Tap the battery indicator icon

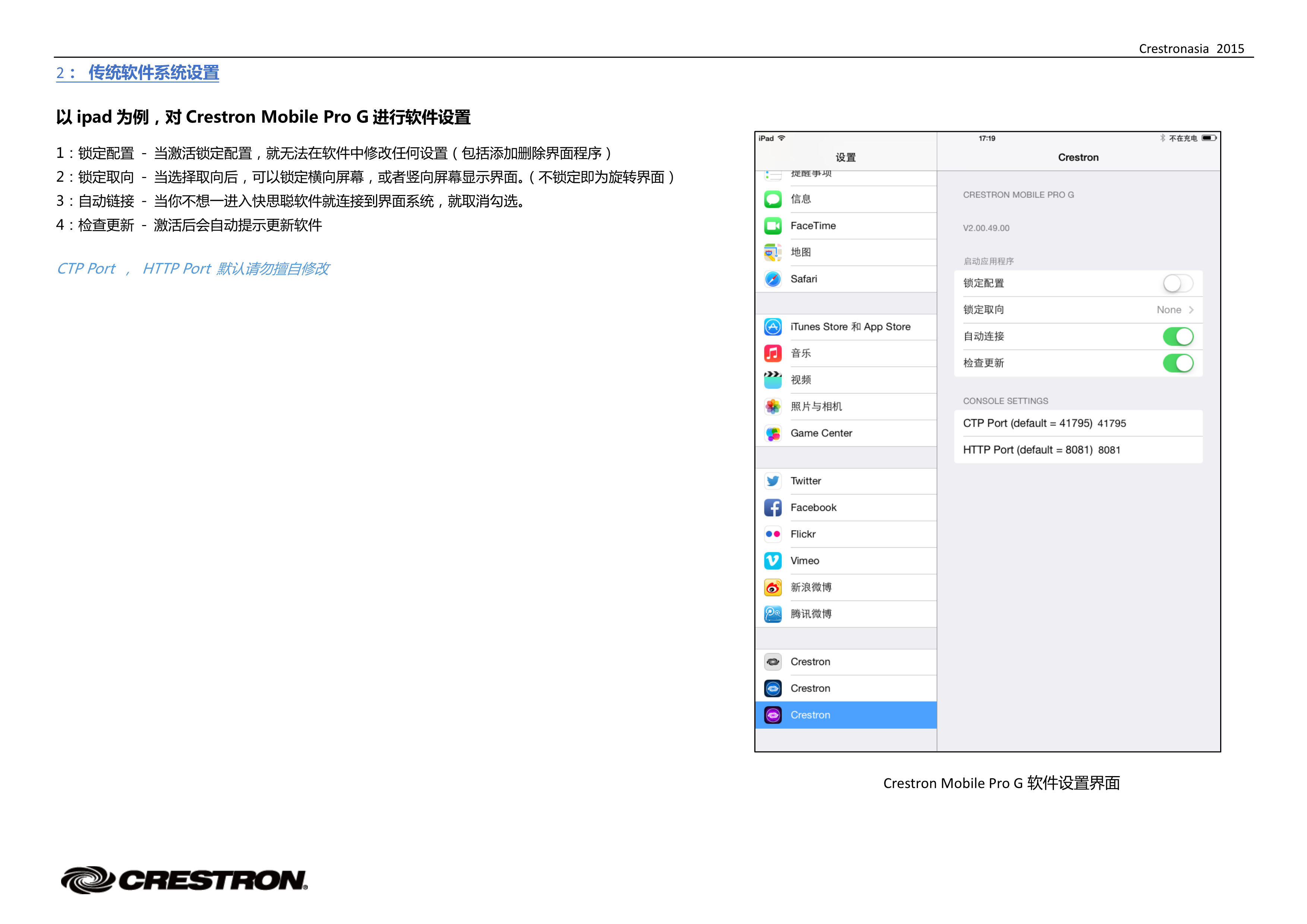pos(1209,138)
